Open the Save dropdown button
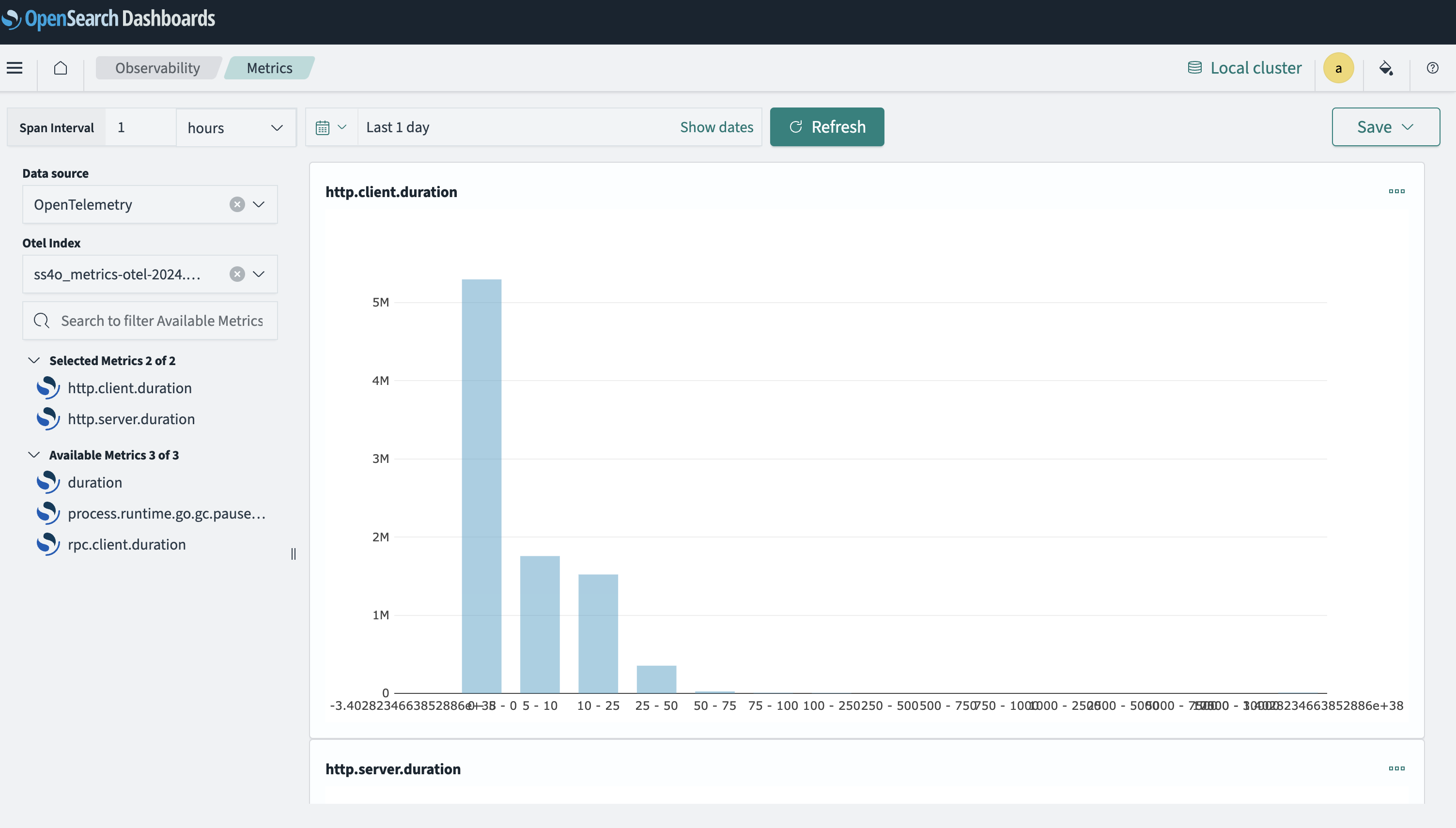Screen dimensions: 1456x828 pyautogui.click(x=1385, y=127)
